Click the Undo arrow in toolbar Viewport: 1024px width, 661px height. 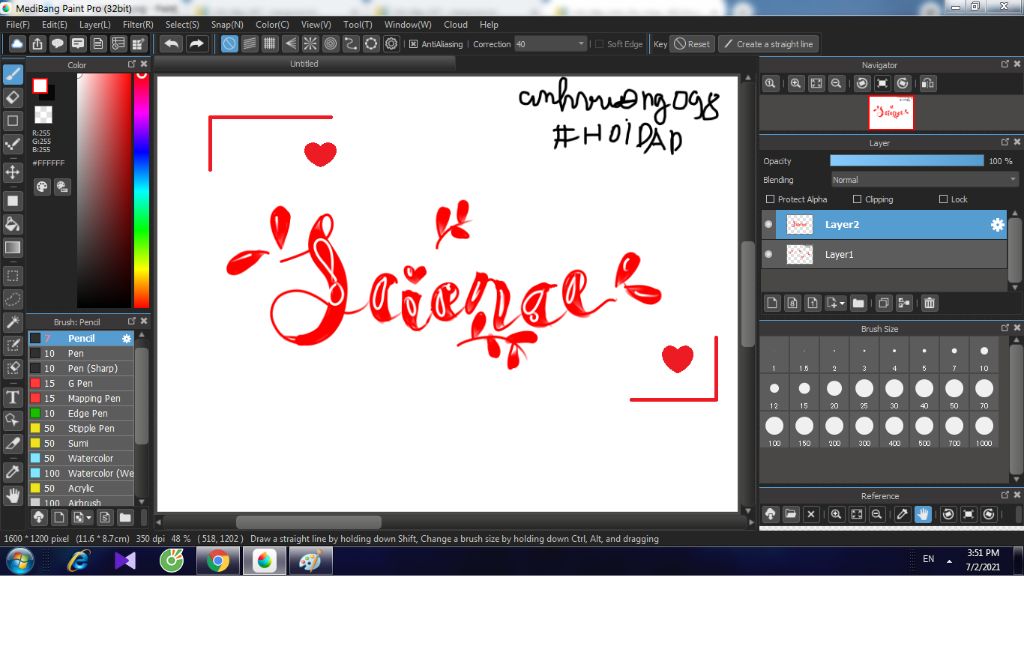172,44
